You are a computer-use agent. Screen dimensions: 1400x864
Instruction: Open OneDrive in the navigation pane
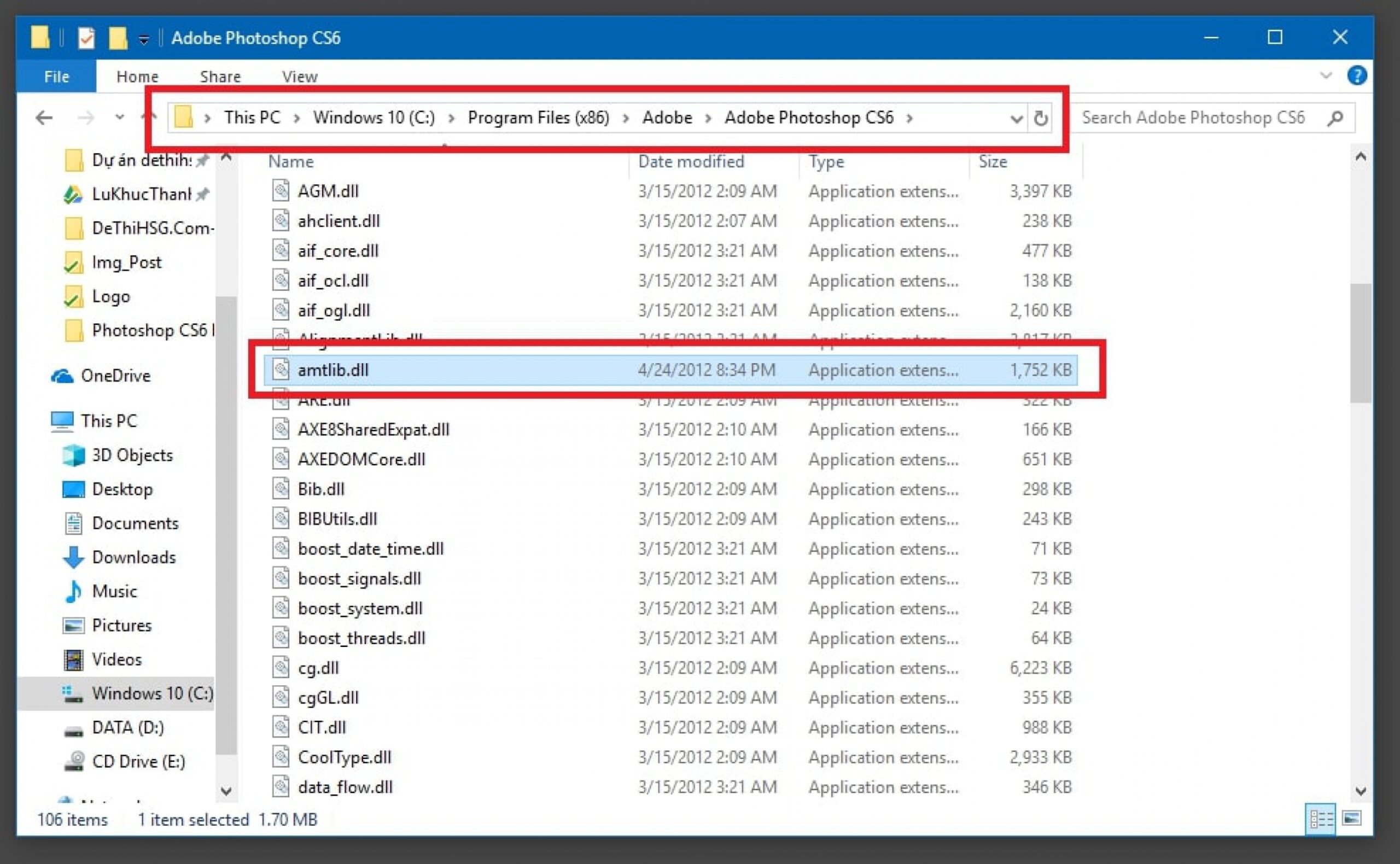click(x=115, y=376)
